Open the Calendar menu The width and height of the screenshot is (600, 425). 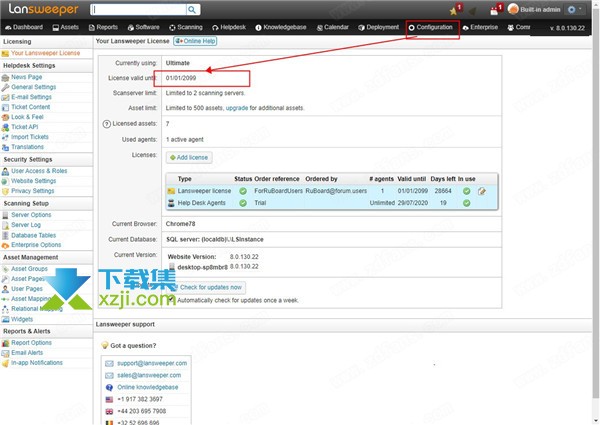[x=333, y=27]
